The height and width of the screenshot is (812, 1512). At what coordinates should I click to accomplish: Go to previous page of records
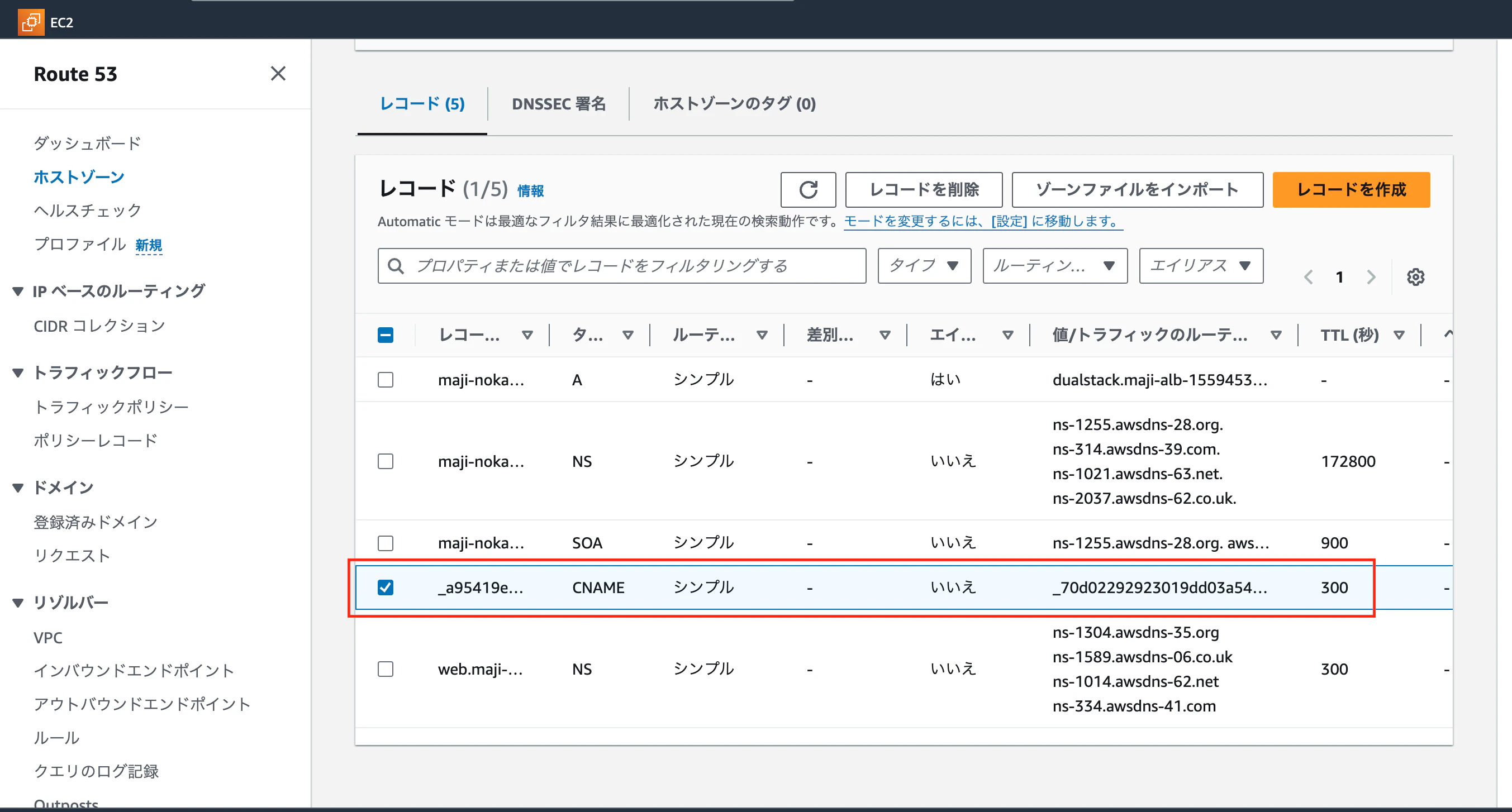tap(1308, 277)
